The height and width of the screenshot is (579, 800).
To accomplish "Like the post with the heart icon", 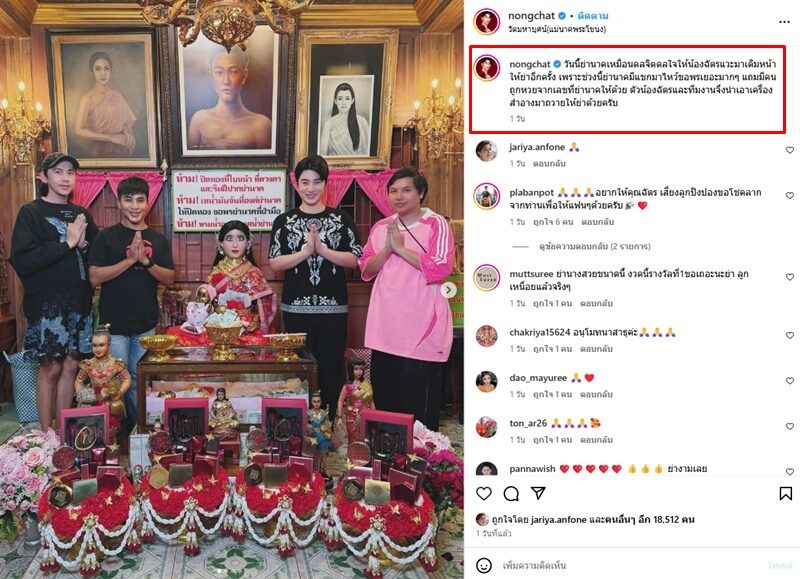I will click(484, 493).
